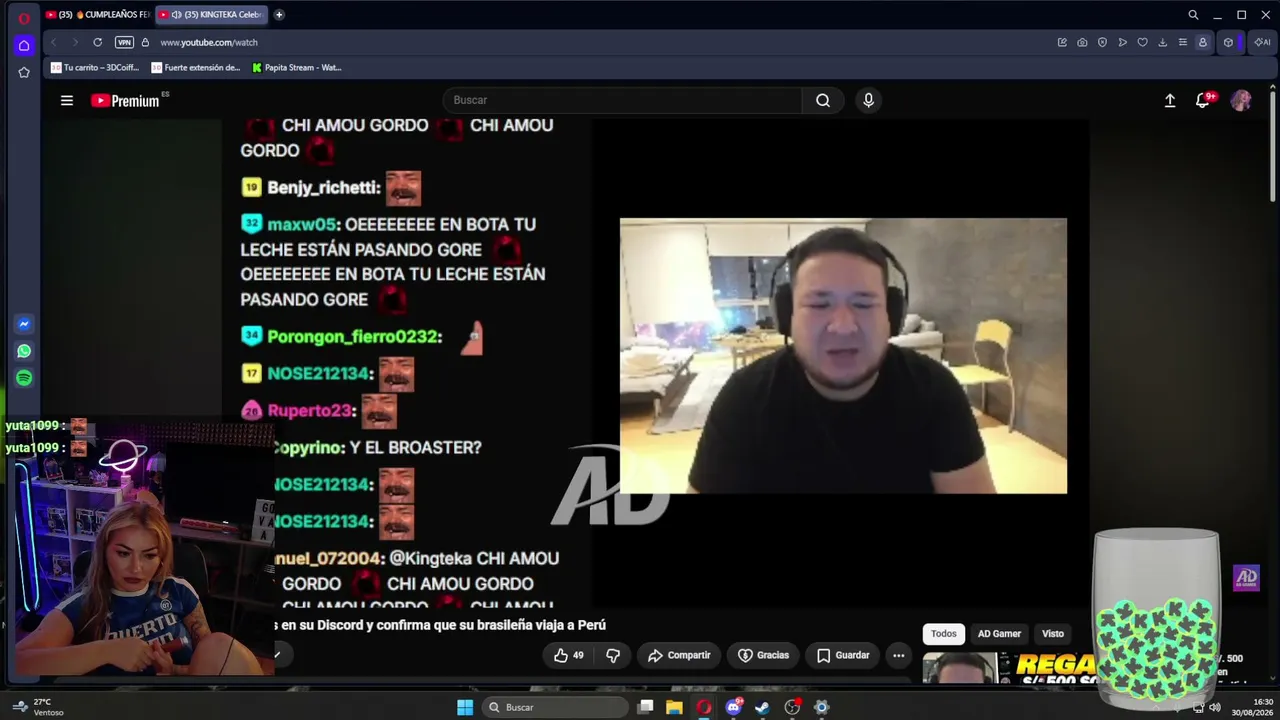1280x720 pixels.
Task: Open Opera profile icon in toolbar
Action: point(1203,42)
